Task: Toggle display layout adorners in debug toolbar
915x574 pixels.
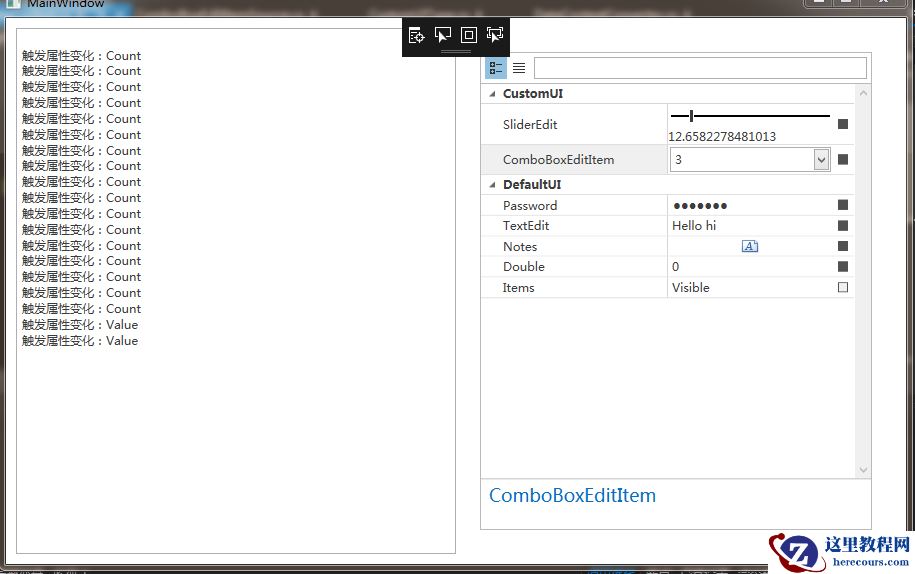Action: 469,36
